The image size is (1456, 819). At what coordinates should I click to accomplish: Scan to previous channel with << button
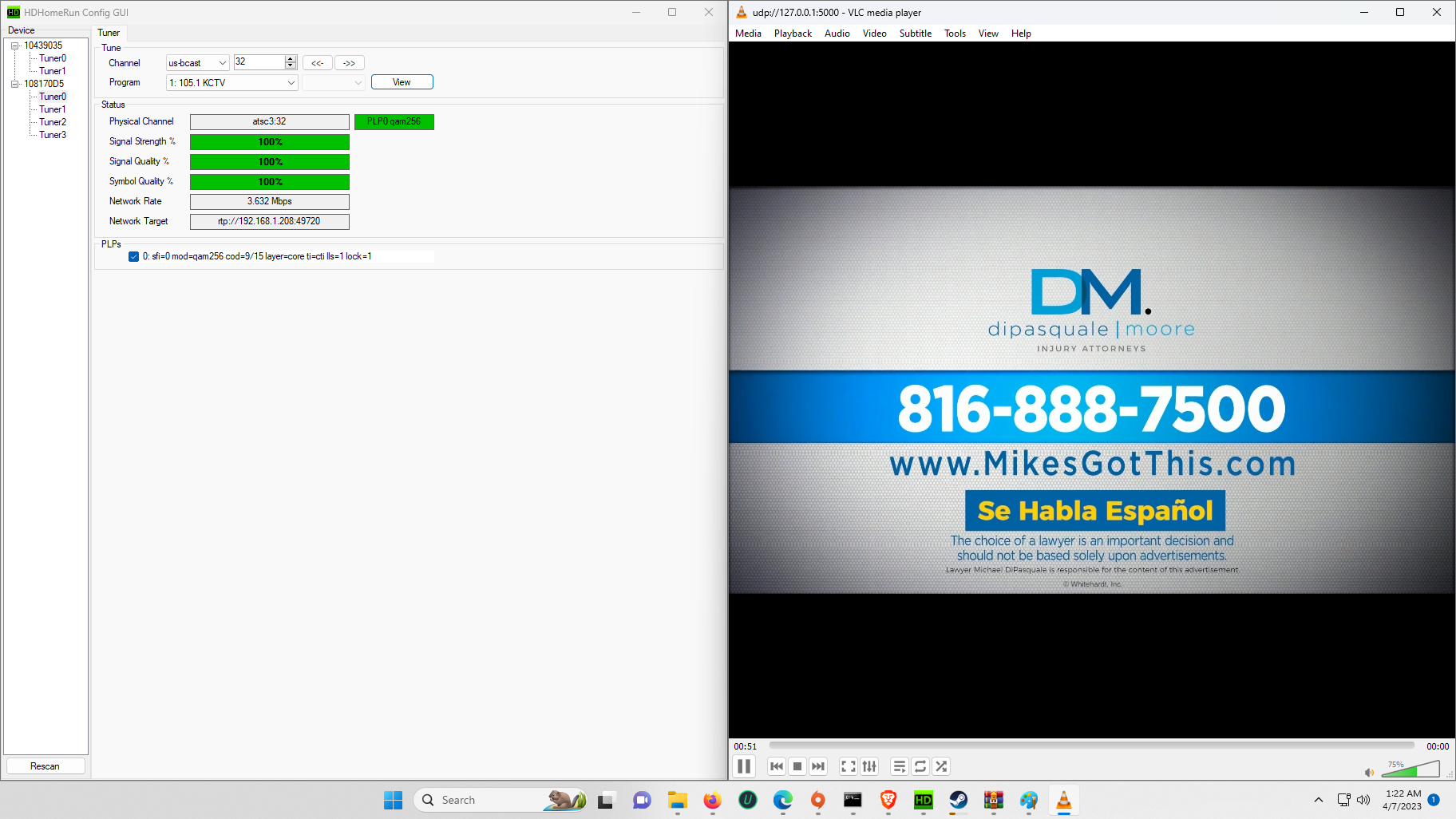317,63
